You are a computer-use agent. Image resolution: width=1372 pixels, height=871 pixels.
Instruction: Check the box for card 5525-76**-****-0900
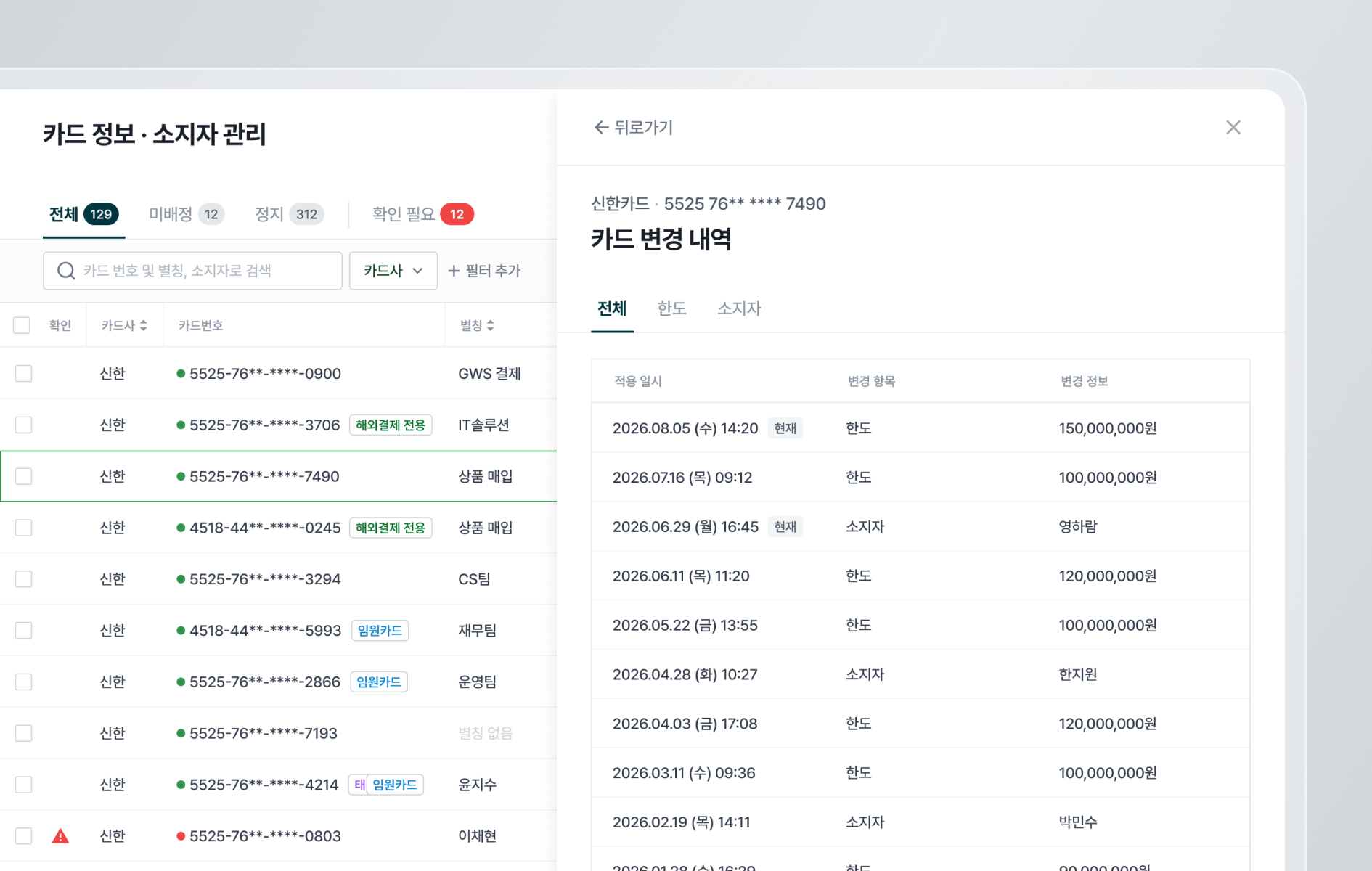(x=24, y=374)
